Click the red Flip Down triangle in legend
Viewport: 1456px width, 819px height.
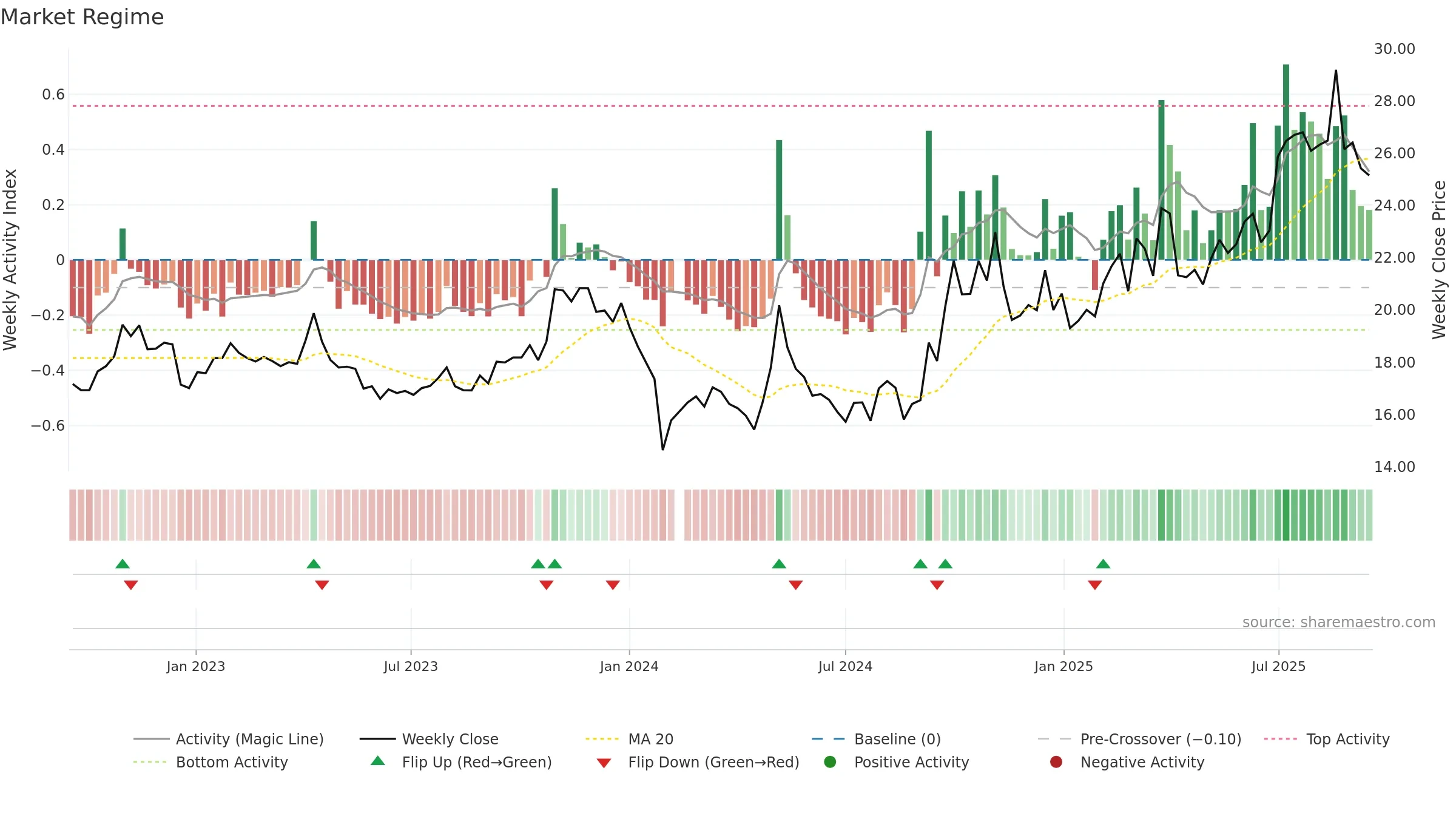pyautogui.click(x=604, y=763)
